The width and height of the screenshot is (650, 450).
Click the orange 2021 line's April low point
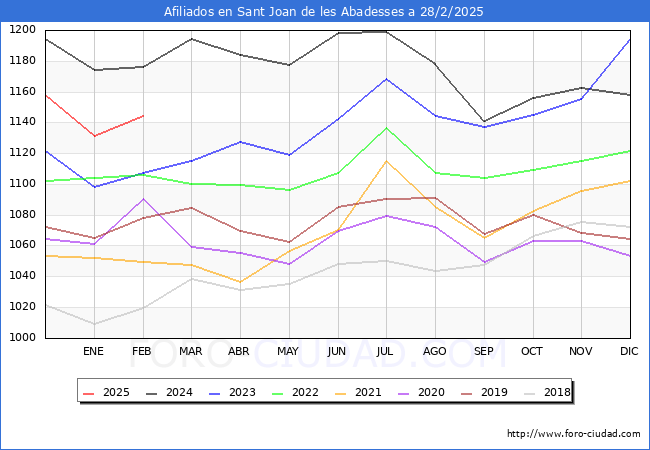point(240,282)
